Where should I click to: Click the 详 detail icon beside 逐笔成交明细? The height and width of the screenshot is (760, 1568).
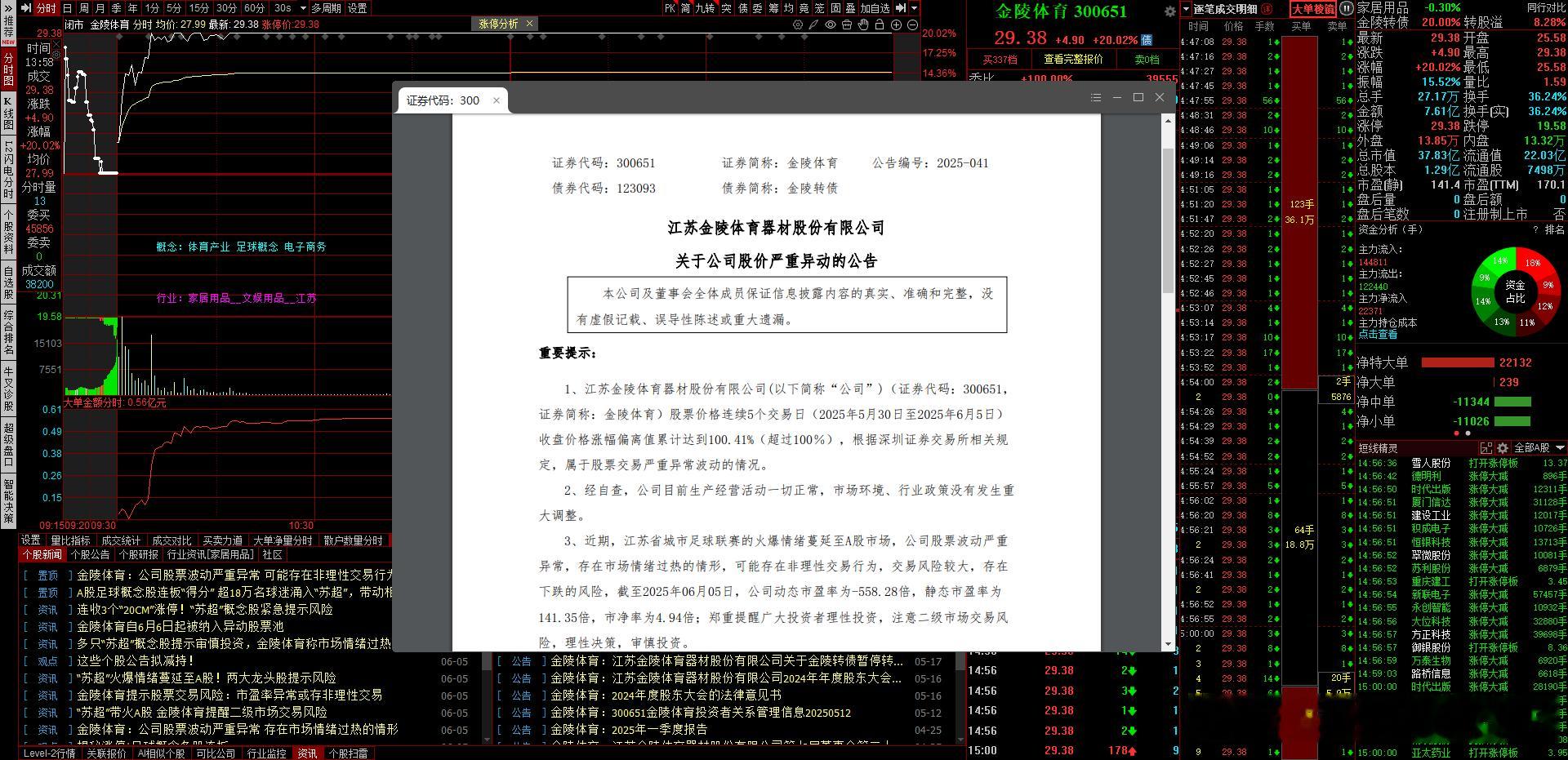point(1267,9)
